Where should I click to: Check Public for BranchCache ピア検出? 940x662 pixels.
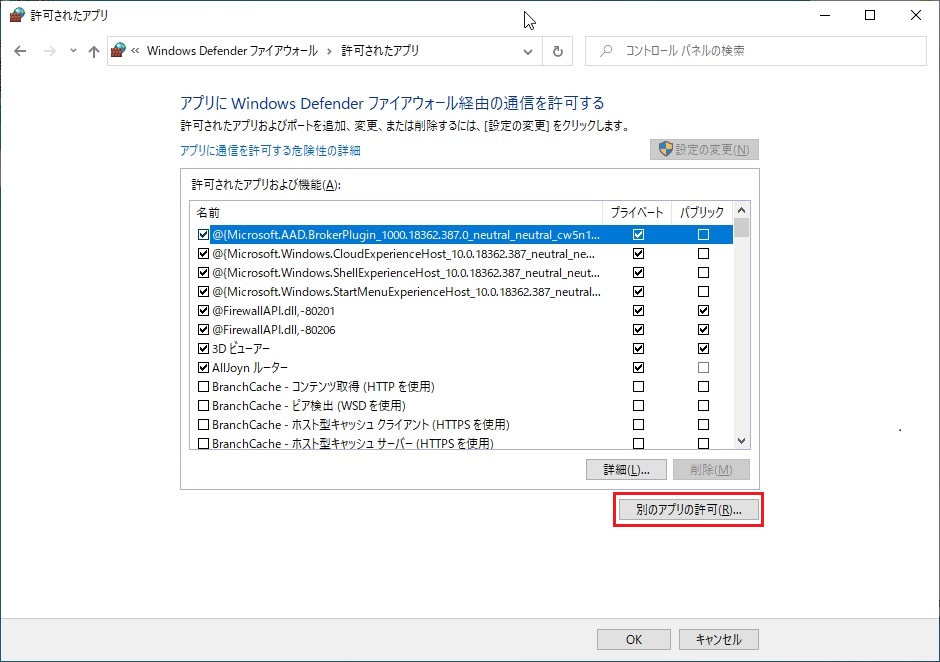pyautogui.click(x=703, y=405)
